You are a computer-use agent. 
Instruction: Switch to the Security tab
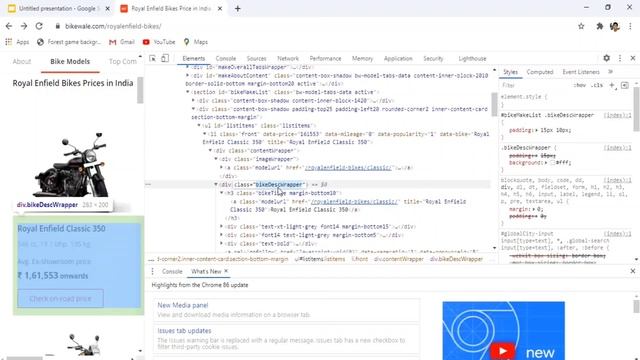click(x=433, y=59)
